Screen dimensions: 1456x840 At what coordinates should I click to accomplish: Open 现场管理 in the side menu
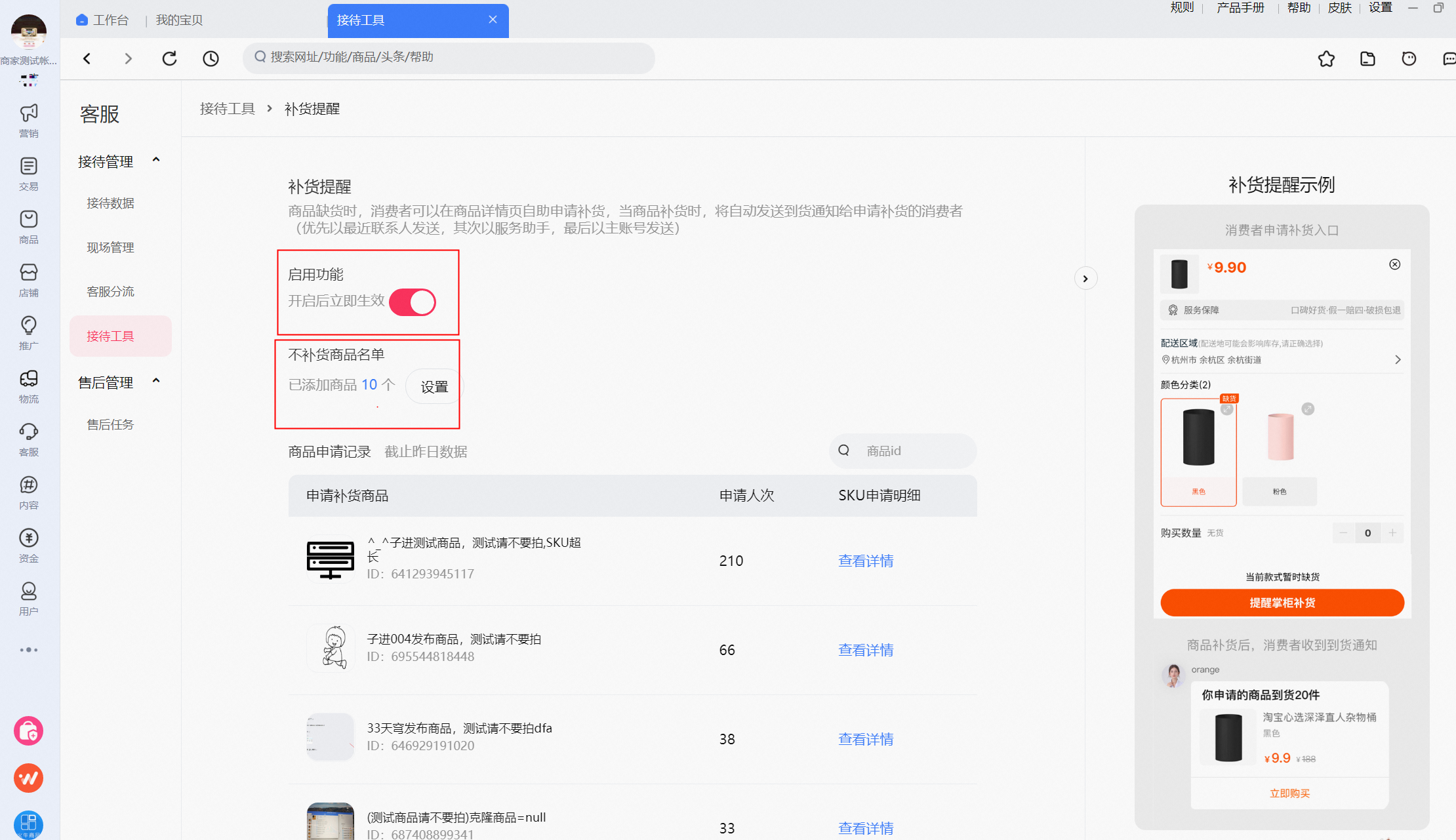coord(110,247)
